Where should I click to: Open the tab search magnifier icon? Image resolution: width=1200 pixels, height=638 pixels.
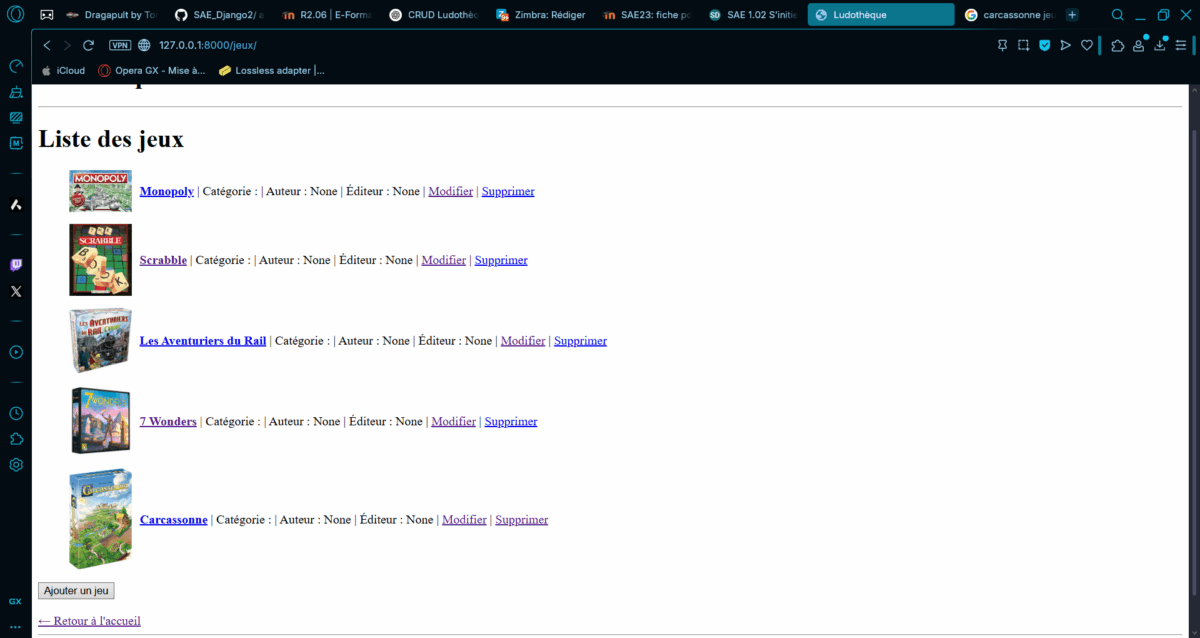[x=1117, y=15]
